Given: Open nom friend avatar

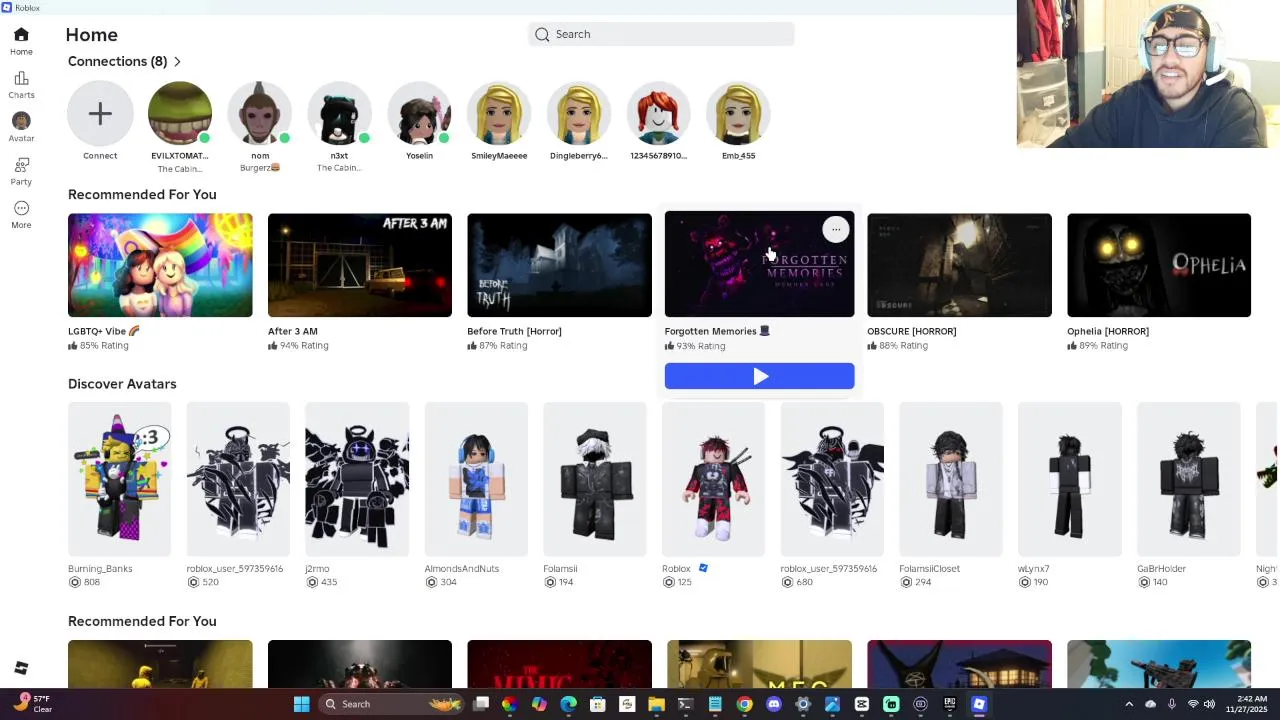Looking at the screenshot, I should tap(260, 114).
